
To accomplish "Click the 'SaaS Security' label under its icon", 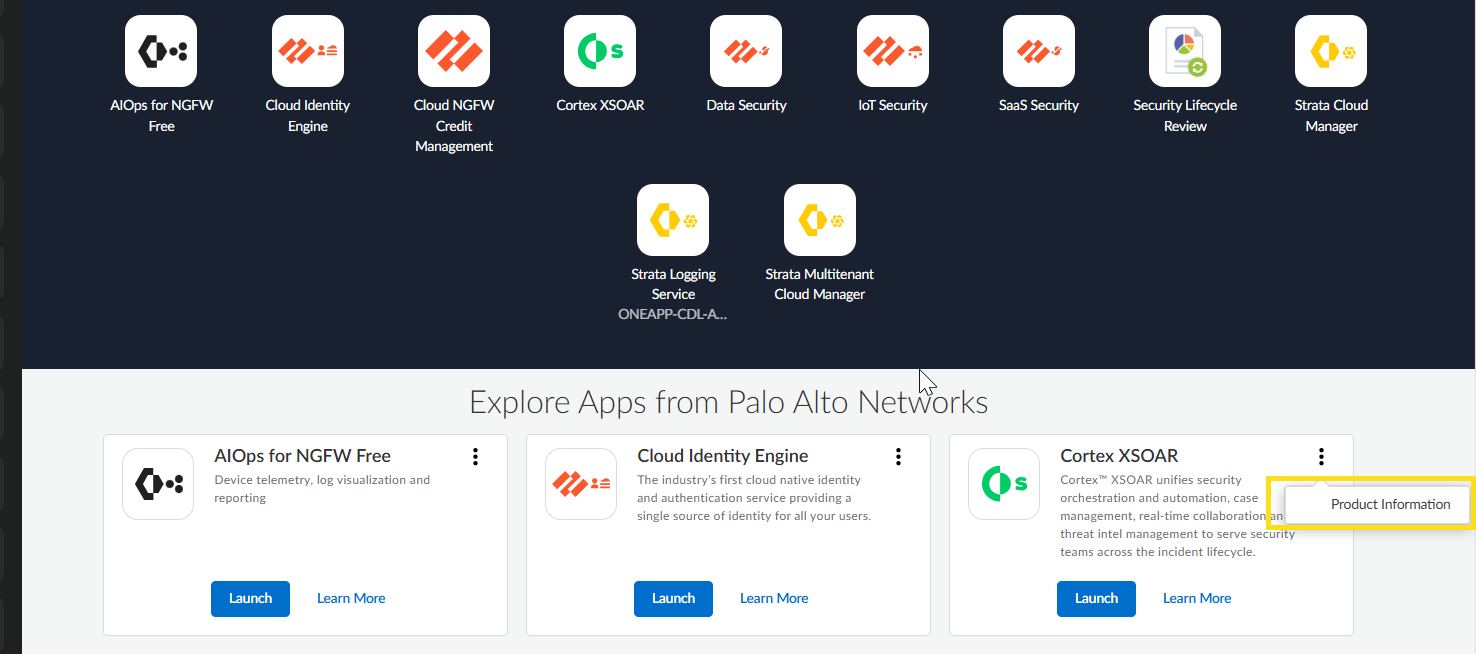I will point(1039,105).
